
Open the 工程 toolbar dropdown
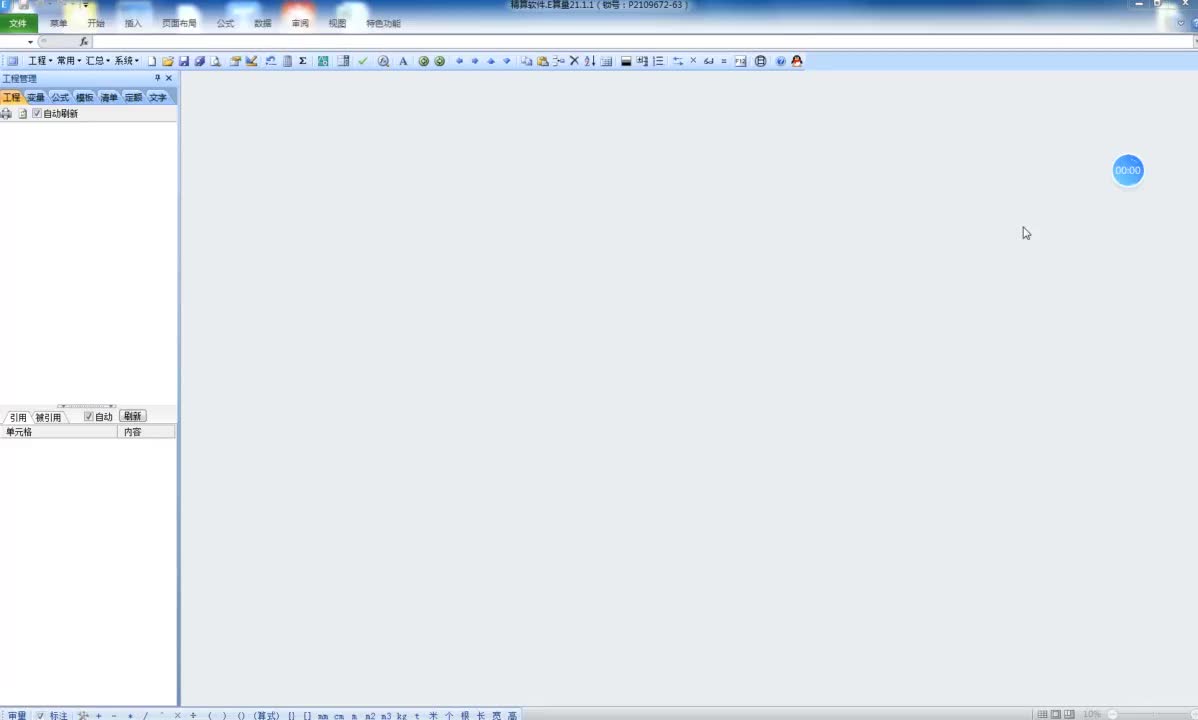[40, 61]
